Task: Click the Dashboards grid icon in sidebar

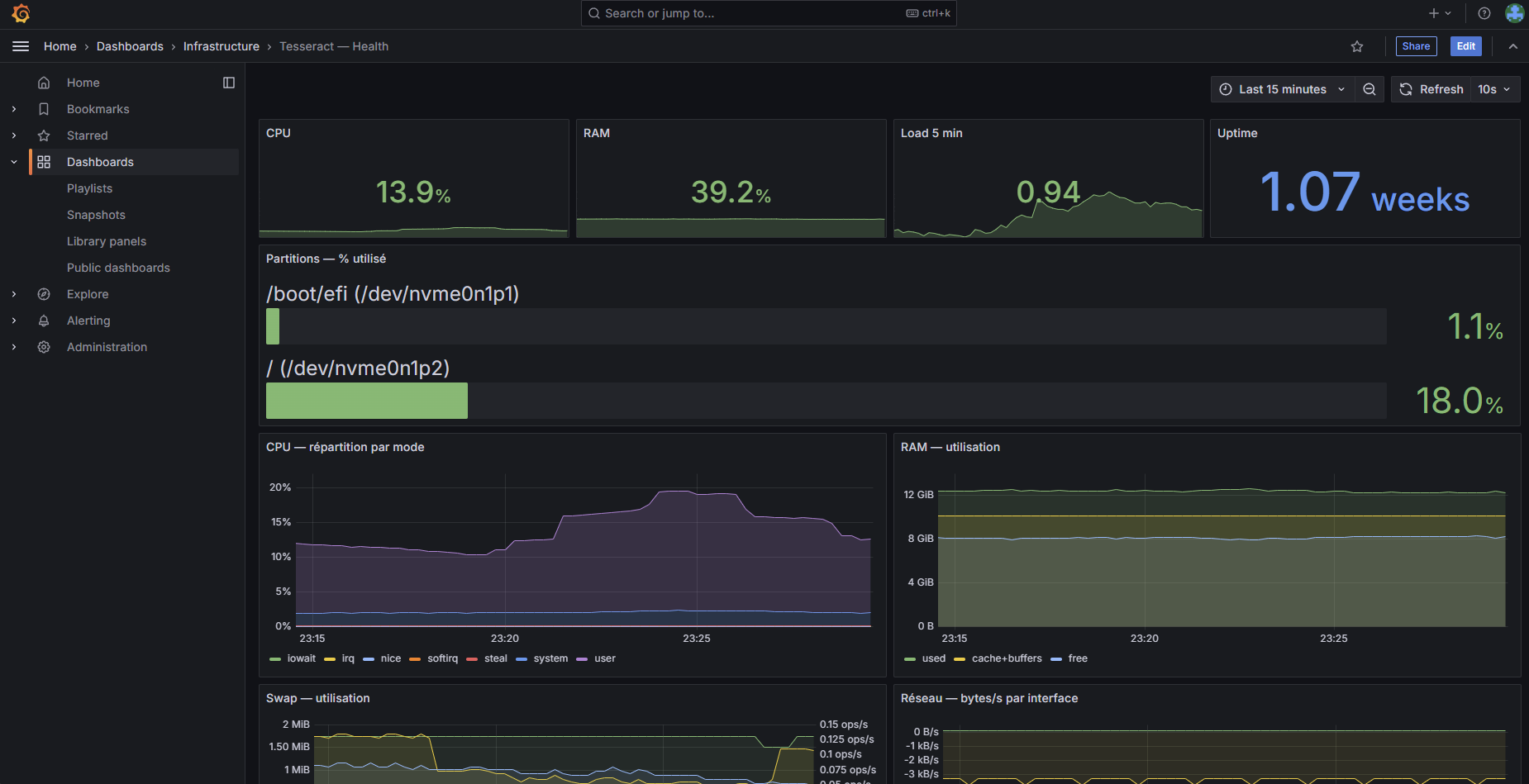Action: [44, 162]
